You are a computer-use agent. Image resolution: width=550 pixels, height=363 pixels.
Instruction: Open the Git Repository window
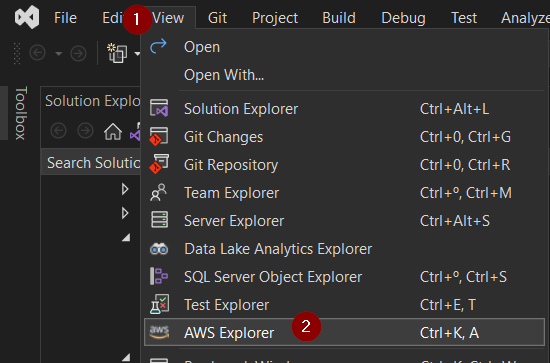(x=344, y=165)
